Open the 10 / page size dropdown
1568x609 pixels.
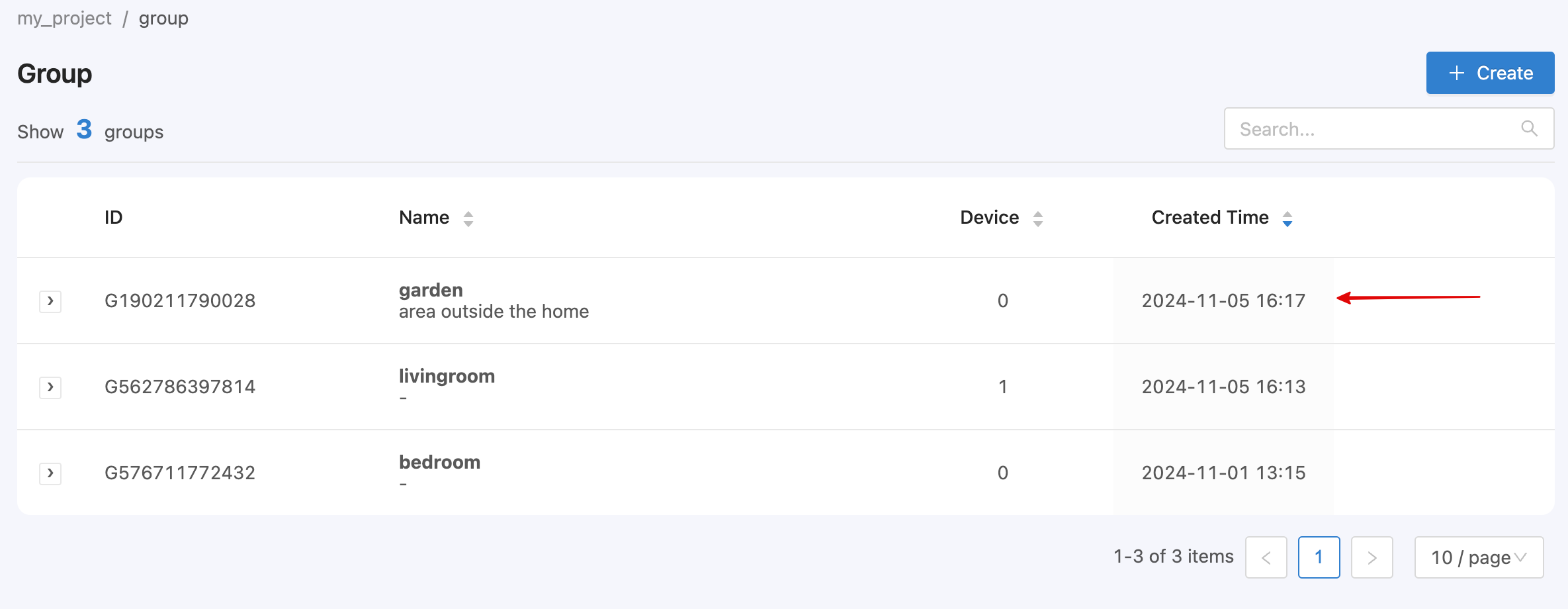click(x=1479, y=557)
